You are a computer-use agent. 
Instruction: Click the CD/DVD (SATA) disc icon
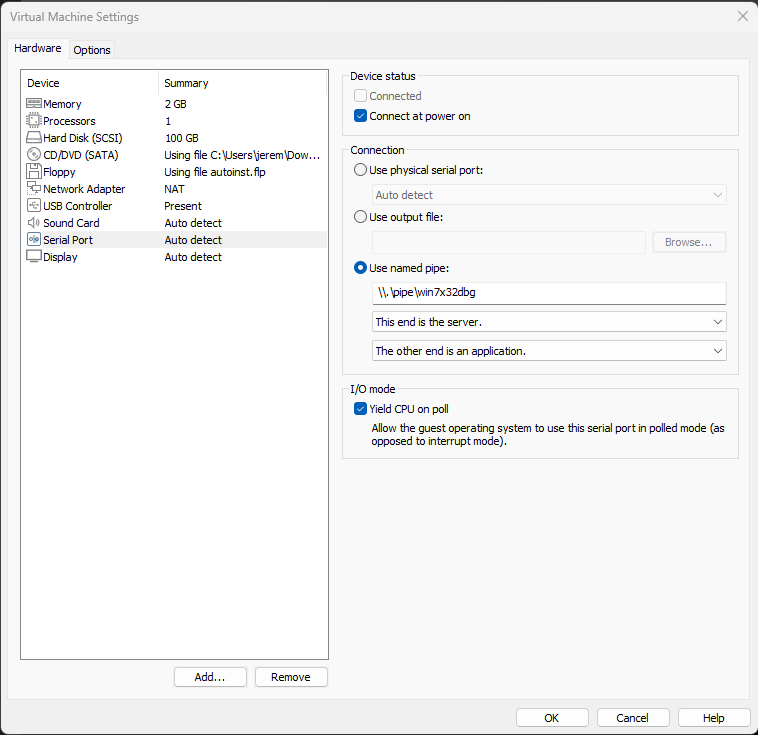pyautogui.click(x=34, y=155)
